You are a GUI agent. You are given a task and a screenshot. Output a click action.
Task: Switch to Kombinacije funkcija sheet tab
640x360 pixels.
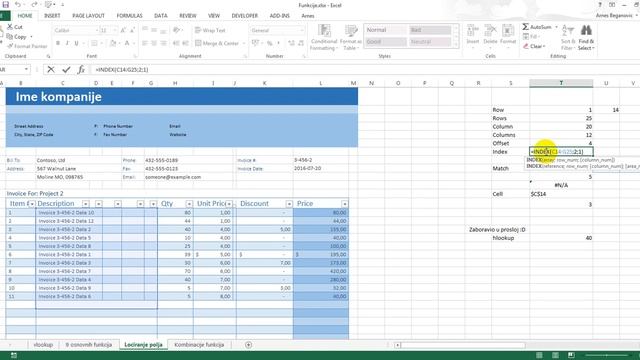(199, 345)
